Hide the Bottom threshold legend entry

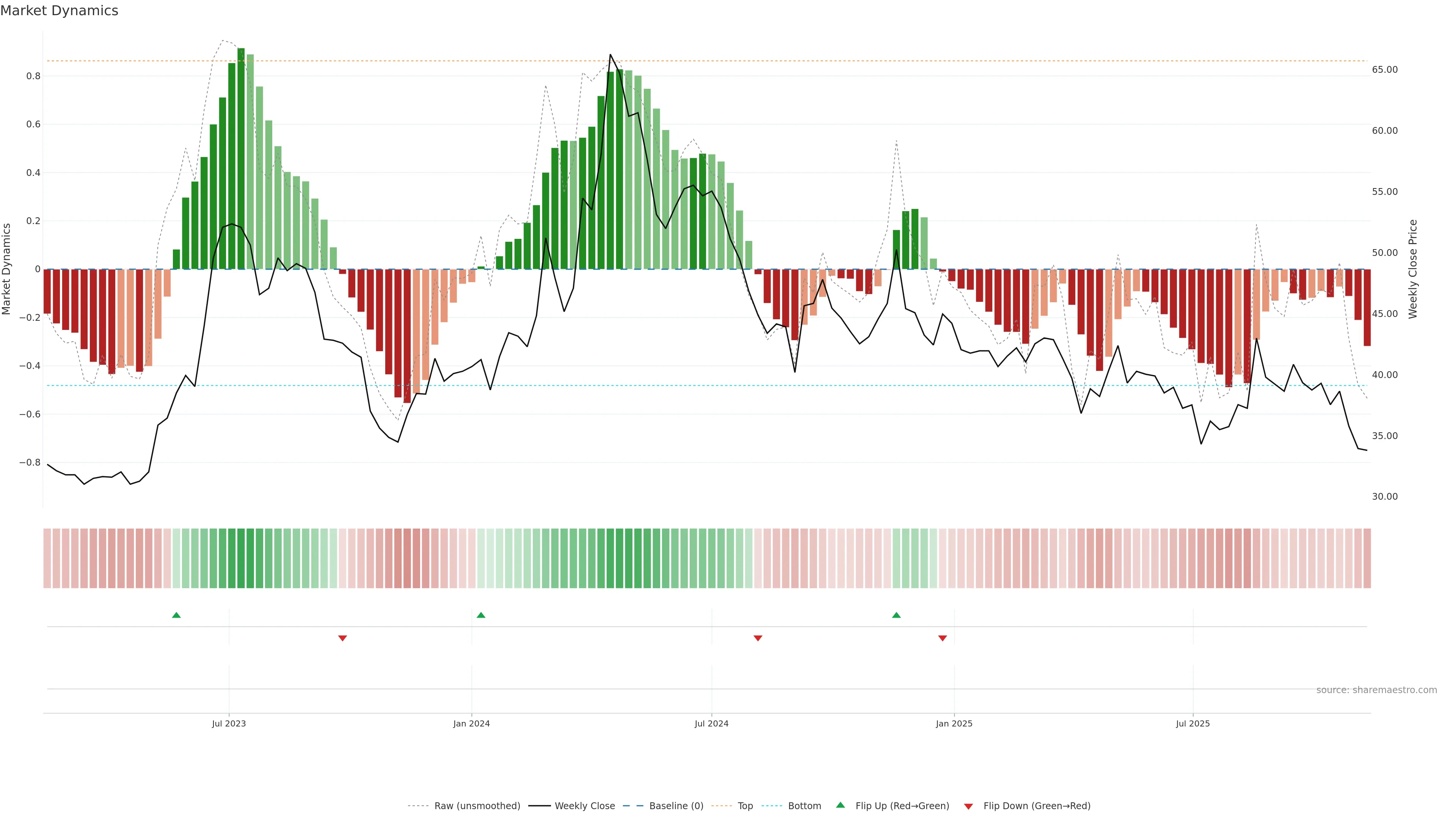point(804,806)
